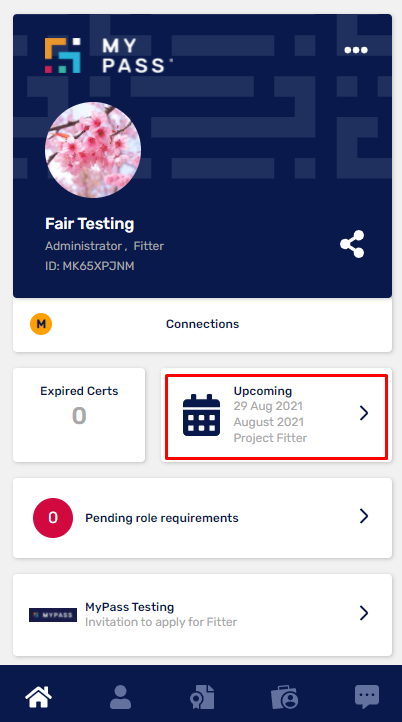Open the three-dot more options menu
This screenshot has height=722, width=402.
356,50
